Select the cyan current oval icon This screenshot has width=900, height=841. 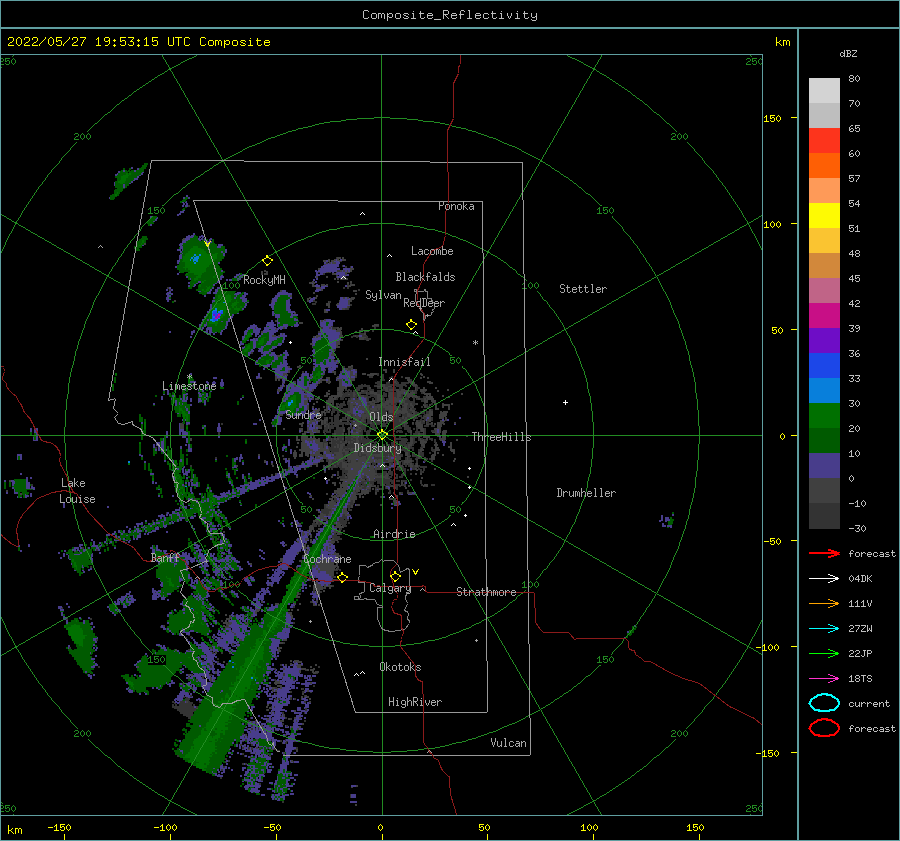pos(824,703)
